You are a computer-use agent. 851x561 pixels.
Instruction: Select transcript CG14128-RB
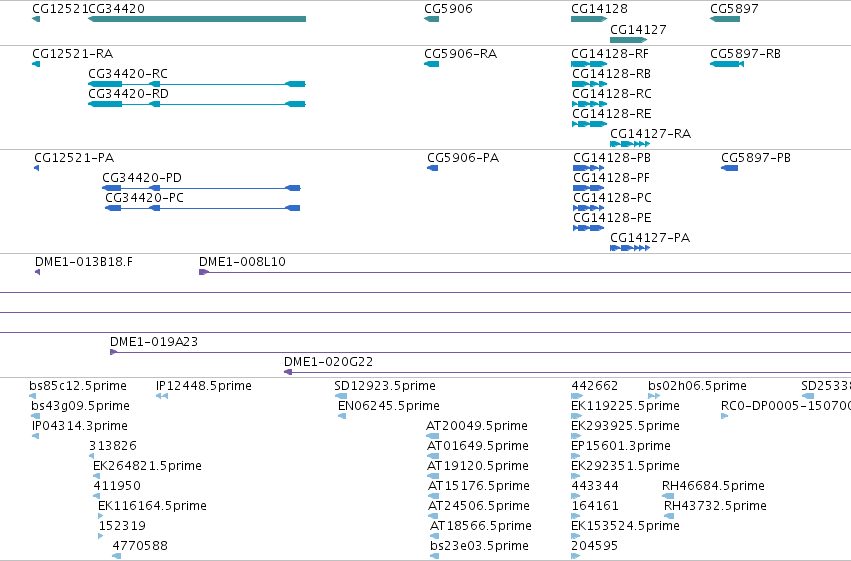589,84
